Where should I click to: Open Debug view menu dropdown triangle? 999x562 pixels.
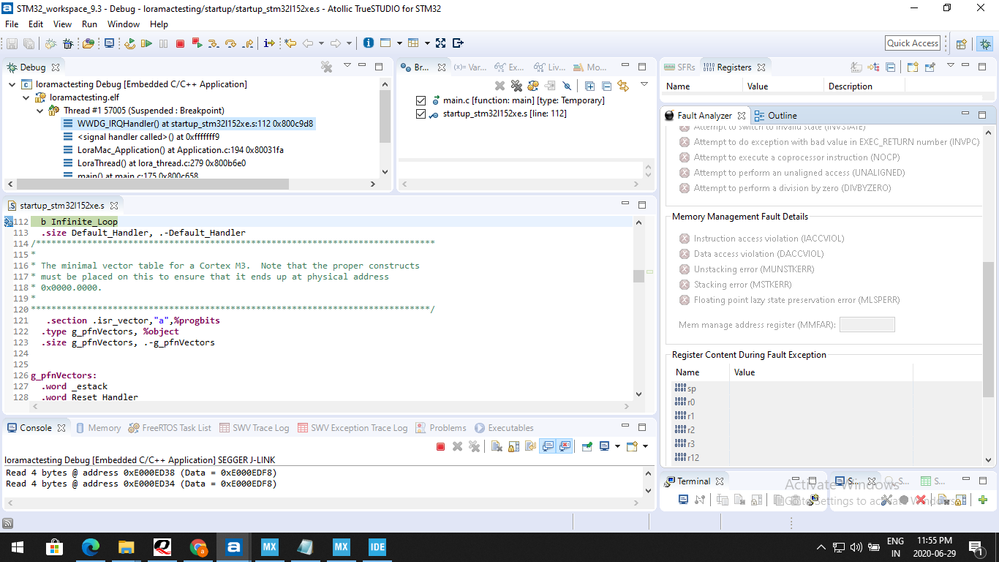click(x=347, y=66)
